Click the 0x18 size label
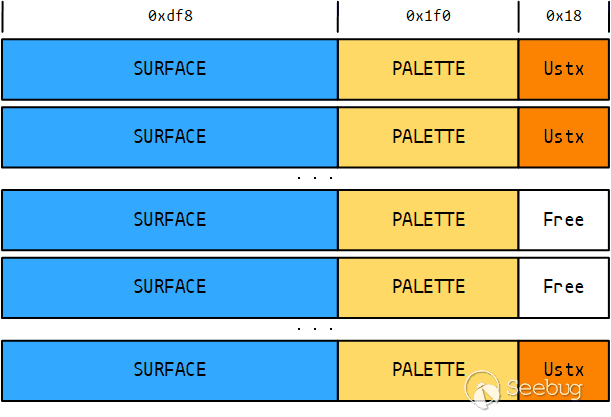This screenshot has height=417, width=611. 563,16
